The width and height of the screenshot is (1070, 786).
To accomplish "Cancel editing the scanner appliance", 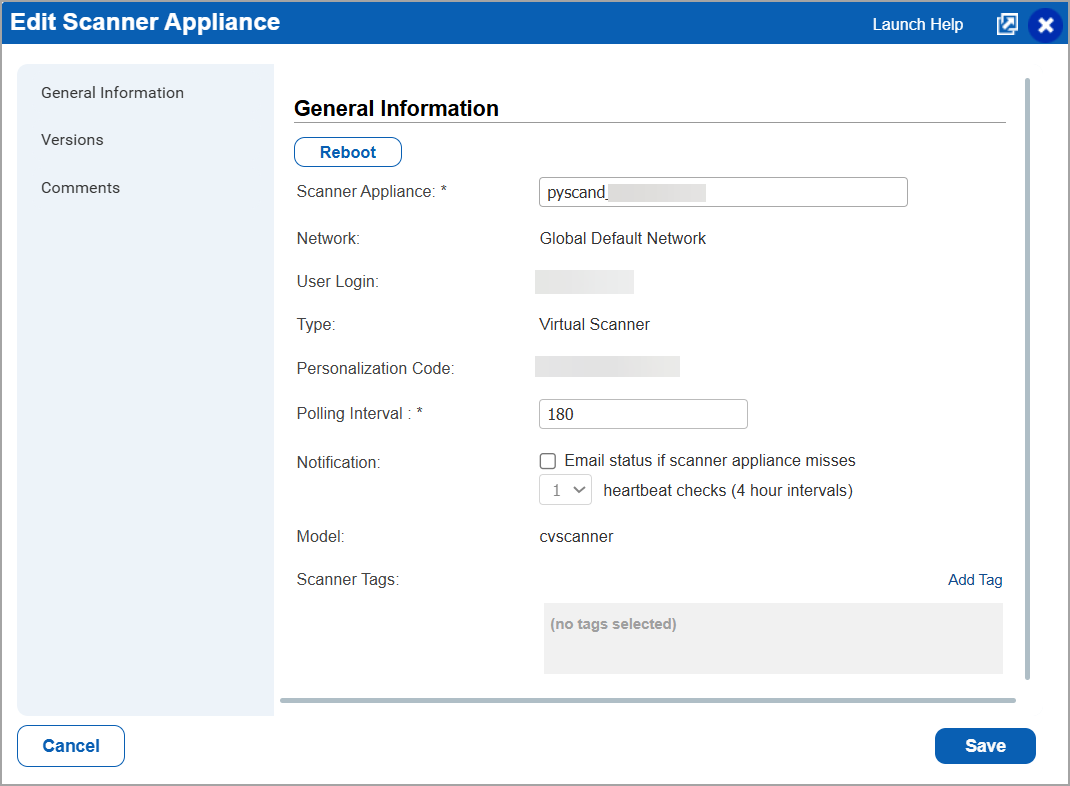I will point(71,746).
